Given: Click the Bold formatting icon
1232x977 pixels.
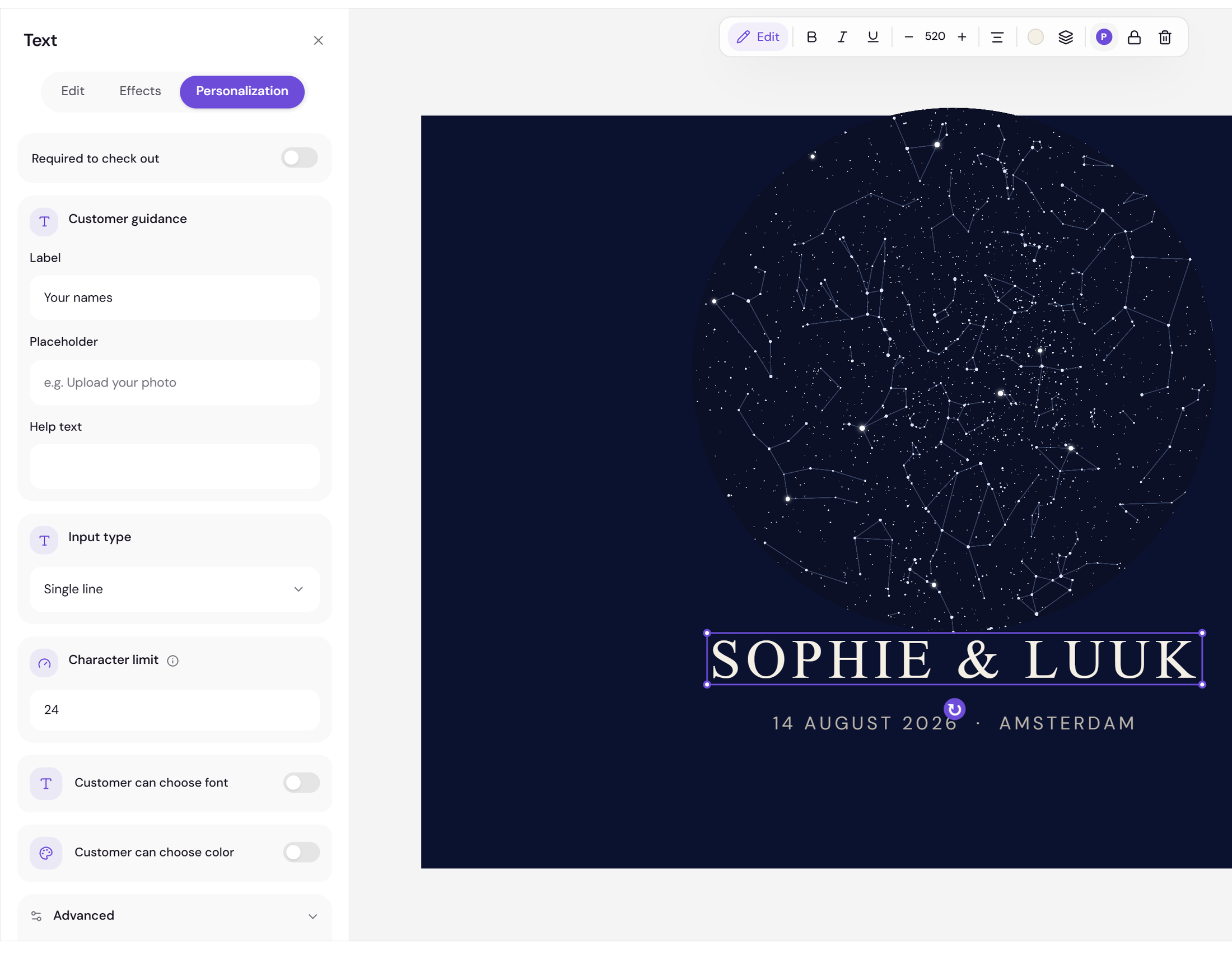Looking at the screenshot, I should [x=811, y=37].
